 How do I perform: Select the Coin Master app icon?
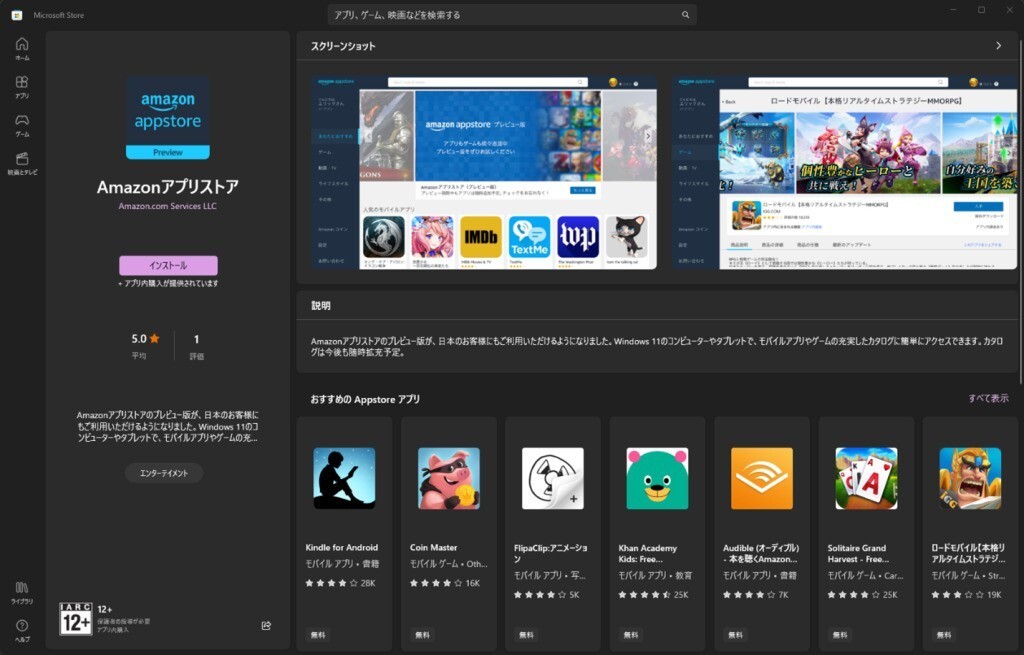coord(447,479)
